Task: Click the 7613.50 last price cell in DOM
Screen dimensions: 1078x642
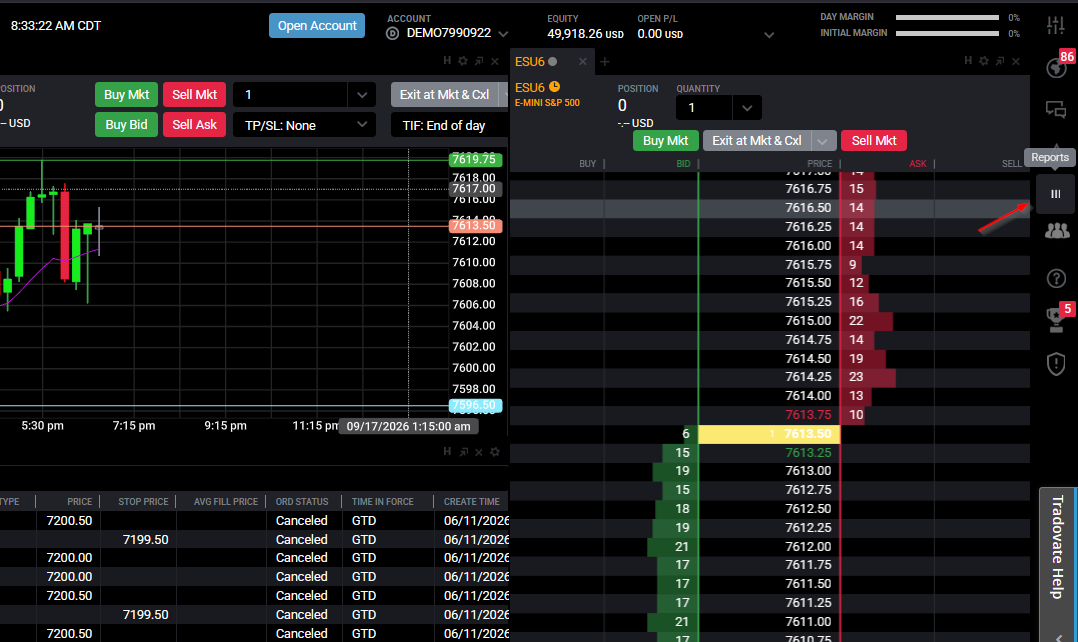Action: [769, 434]
